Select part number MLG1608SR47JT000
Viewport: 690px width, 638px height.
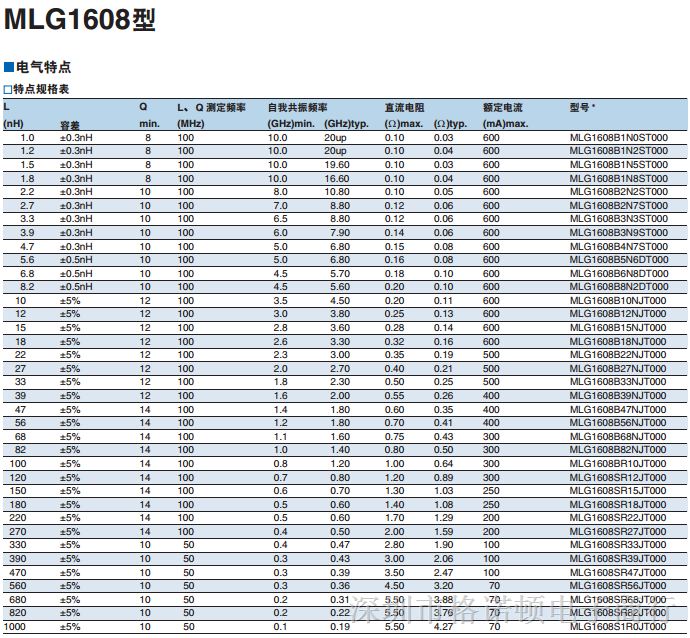[x=618, y=573]
